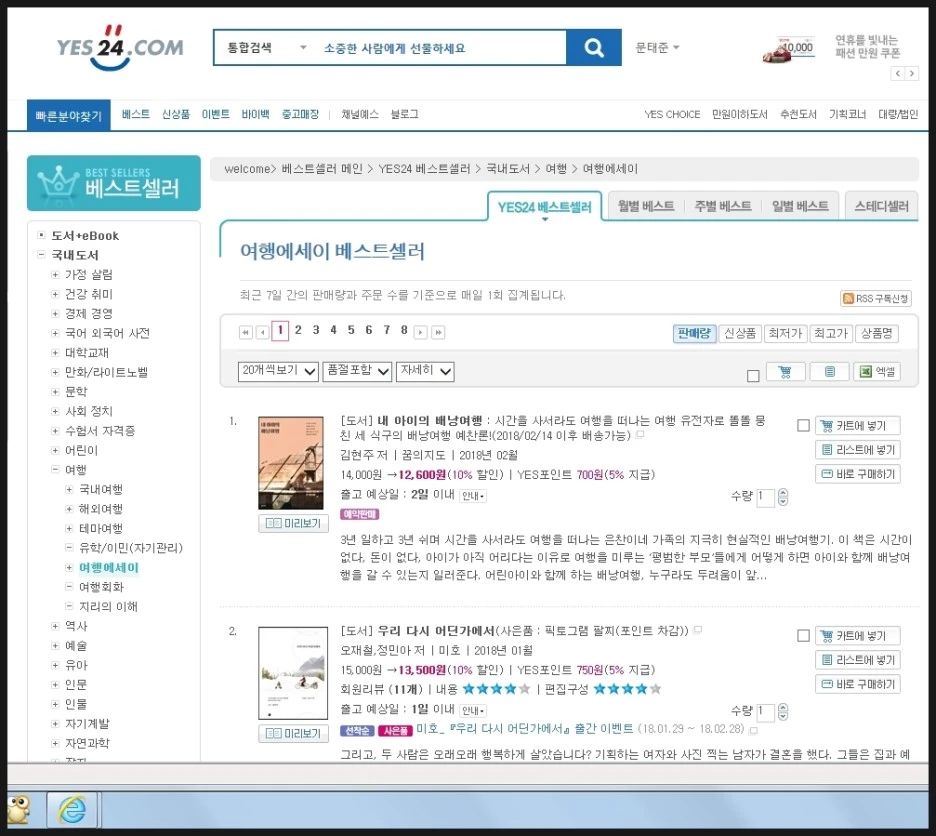Image resolution: width=936 pixels, height=836 pixels.
Task: Click 우리 다시 어딘가에서 cover thumbnail
Action: coord(293,673)
